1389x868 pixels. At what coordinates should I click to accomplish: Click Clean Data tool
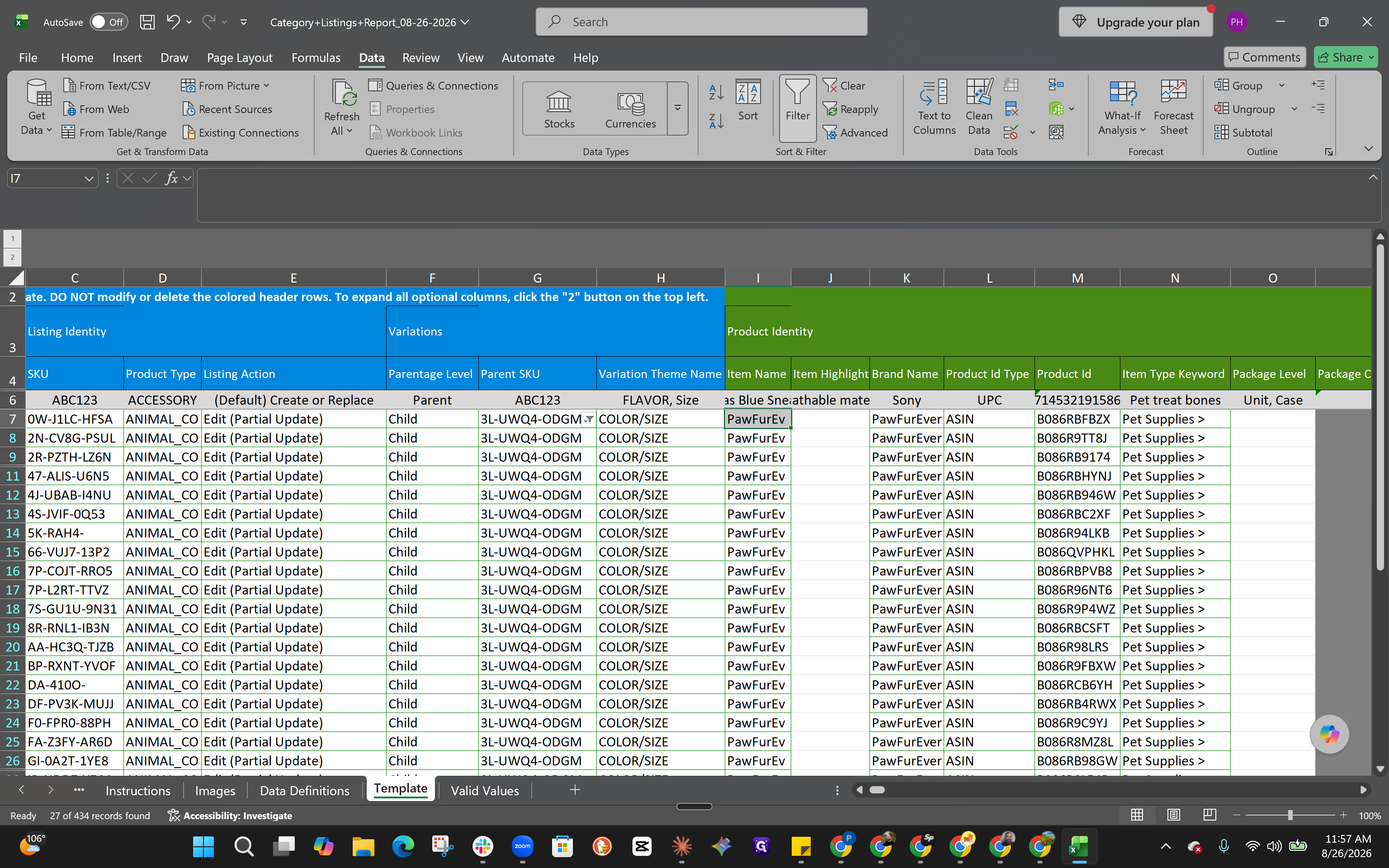(978, 107)
